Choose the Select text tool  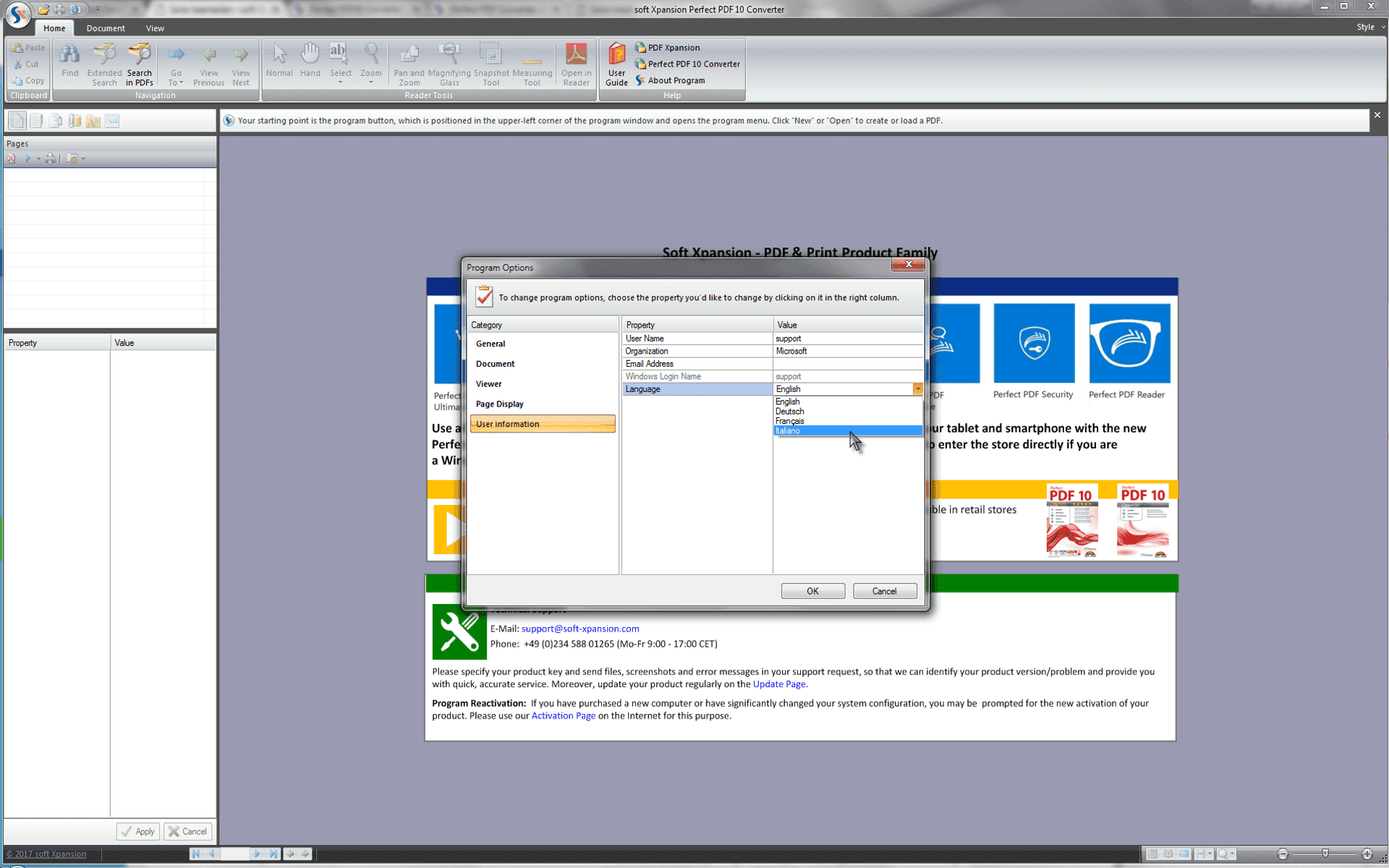point(340,64)
